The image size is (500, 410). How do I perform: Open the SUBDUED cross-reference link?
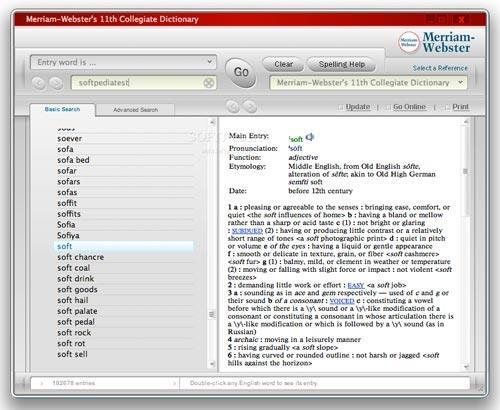(247, 231)
